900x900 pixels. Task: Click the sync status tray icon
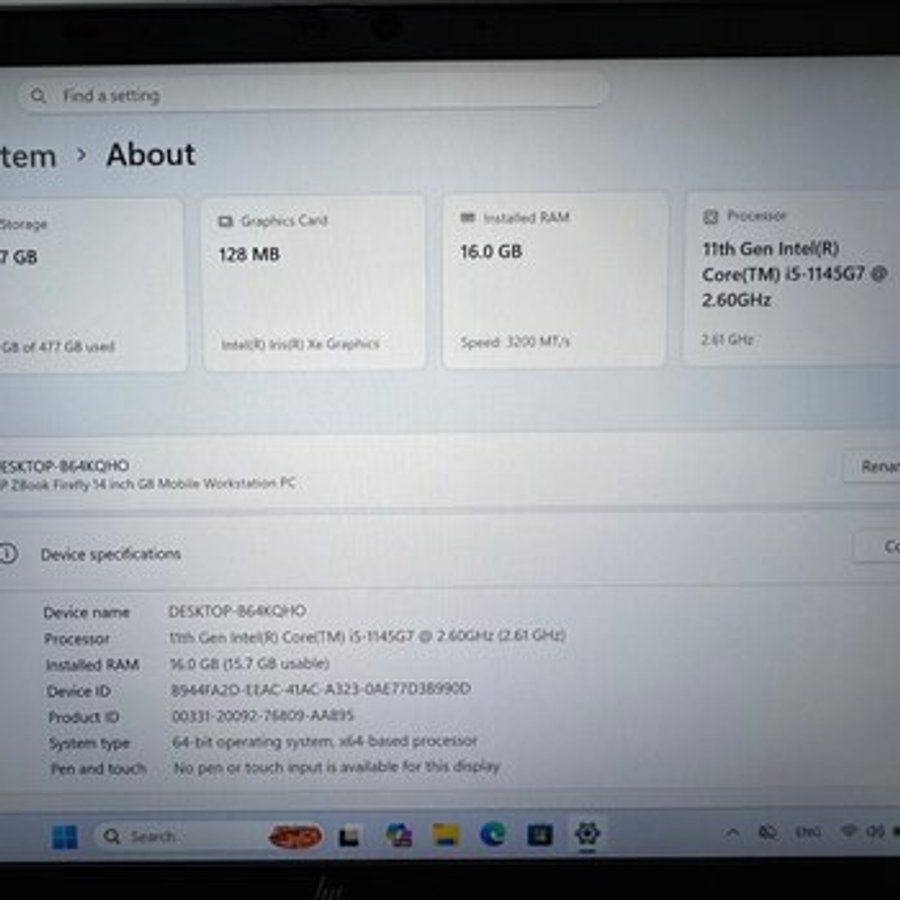click(x=767, y=832)
